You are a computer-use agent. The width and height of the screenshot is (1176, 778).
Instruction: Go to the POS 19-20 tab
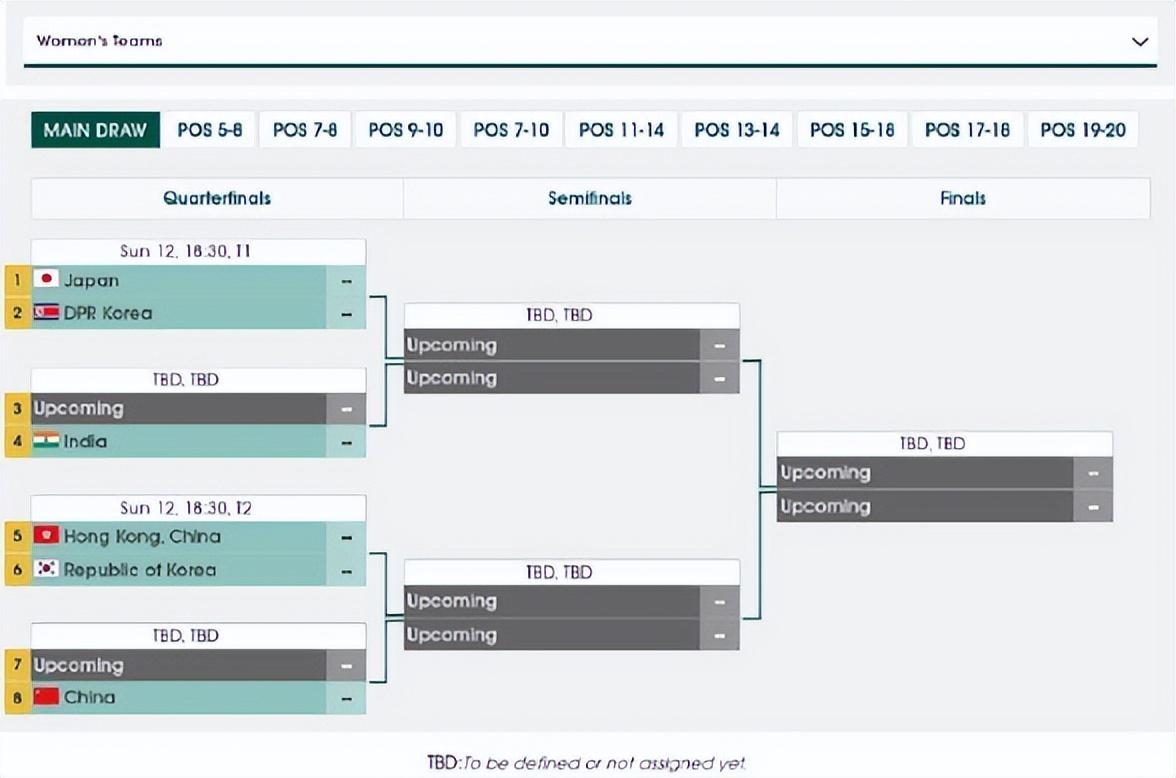coord(1083,130)
